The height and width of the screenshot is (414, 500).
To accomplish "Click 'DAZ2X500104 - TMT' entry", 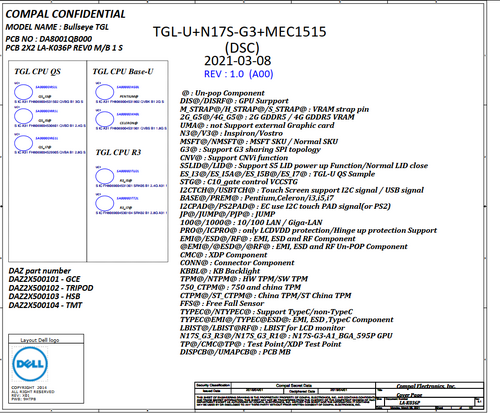I will [45, 305].
